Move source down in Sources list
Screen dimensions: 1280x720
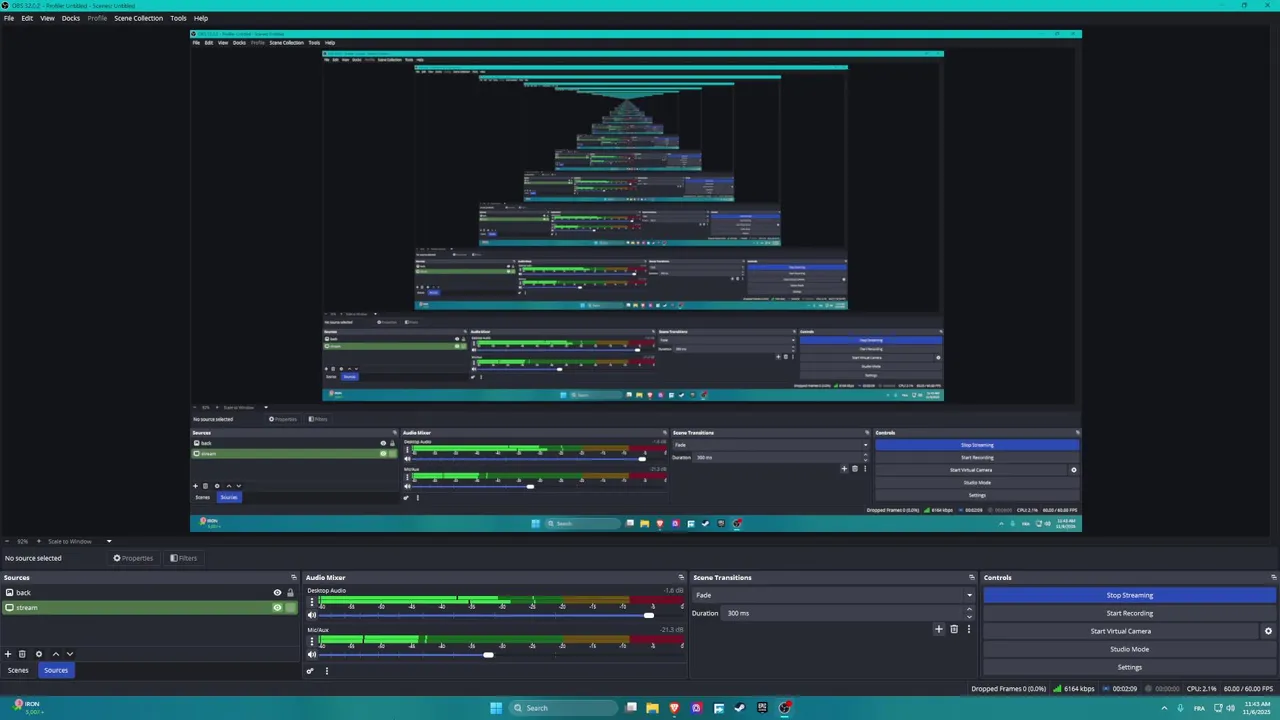coord(69,654)
